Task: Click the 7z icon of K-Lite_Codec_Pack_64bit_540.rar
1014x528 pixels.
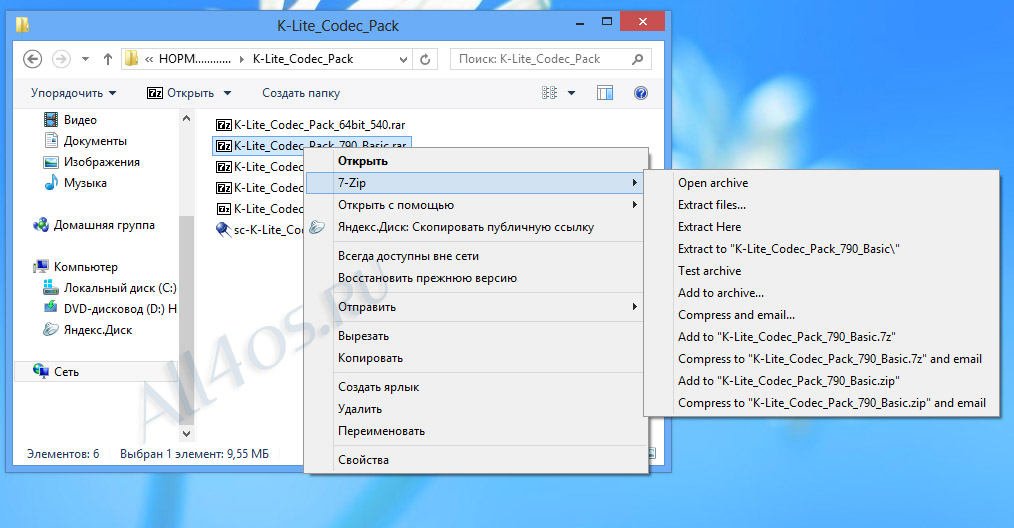Action: pos(224,125)
